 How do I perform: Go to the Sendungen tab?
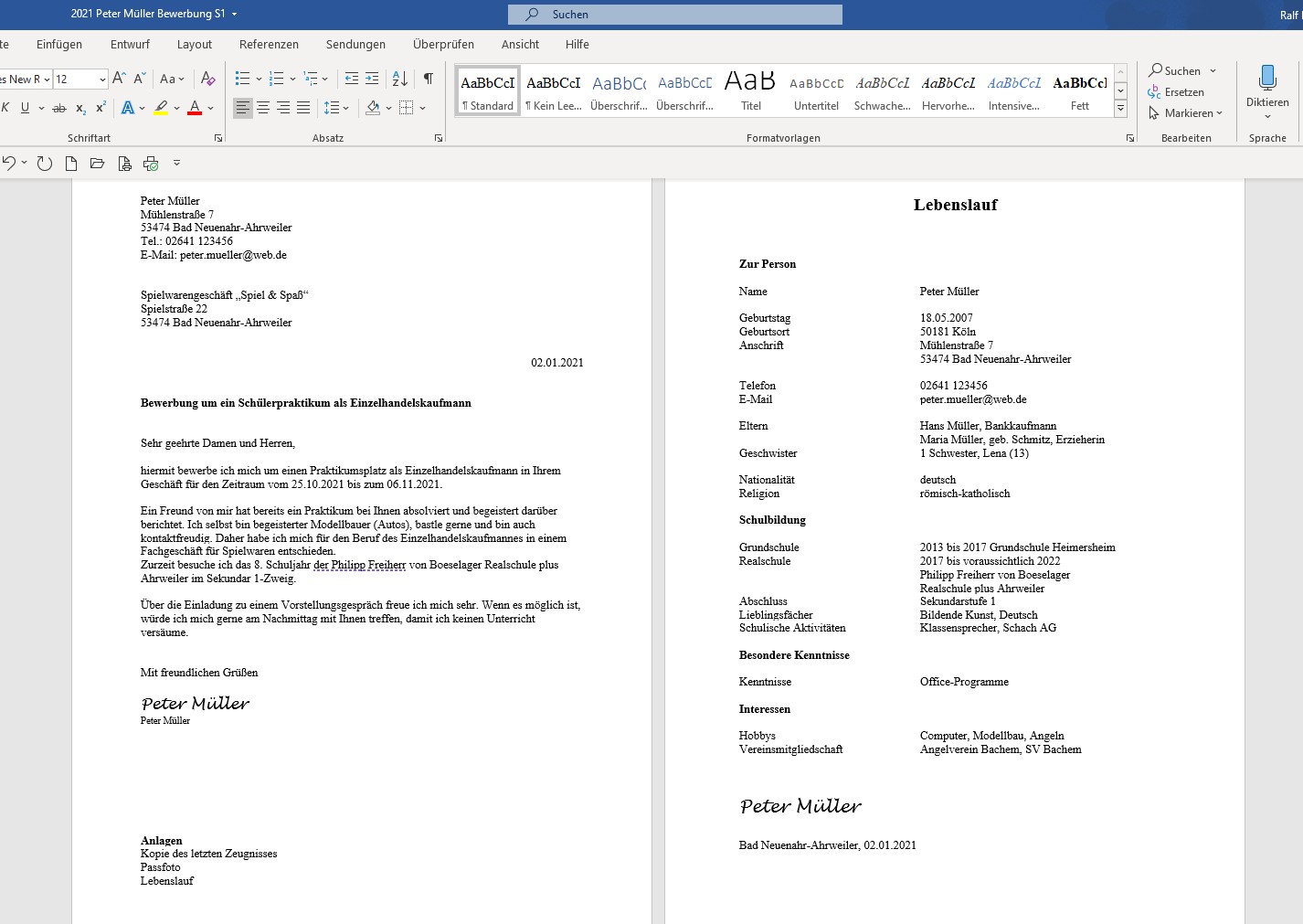tap(355, 44)
